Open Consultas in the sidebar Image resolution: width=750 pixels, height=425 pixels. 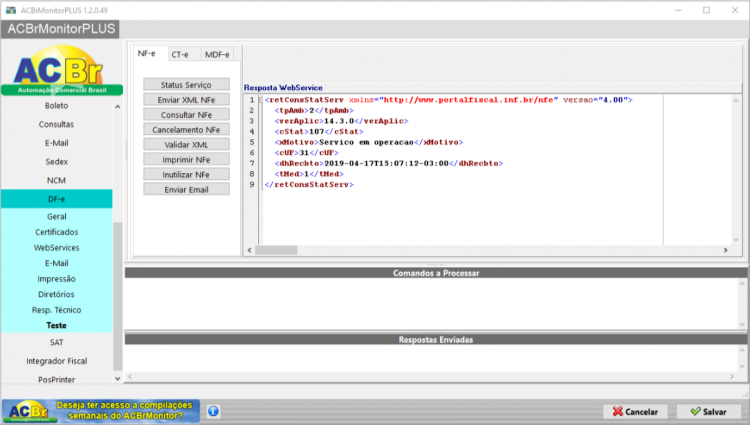(56, 124)
